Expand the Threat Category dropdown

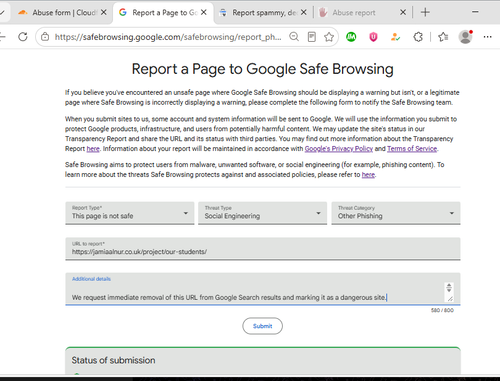click(x=396, y=213)
